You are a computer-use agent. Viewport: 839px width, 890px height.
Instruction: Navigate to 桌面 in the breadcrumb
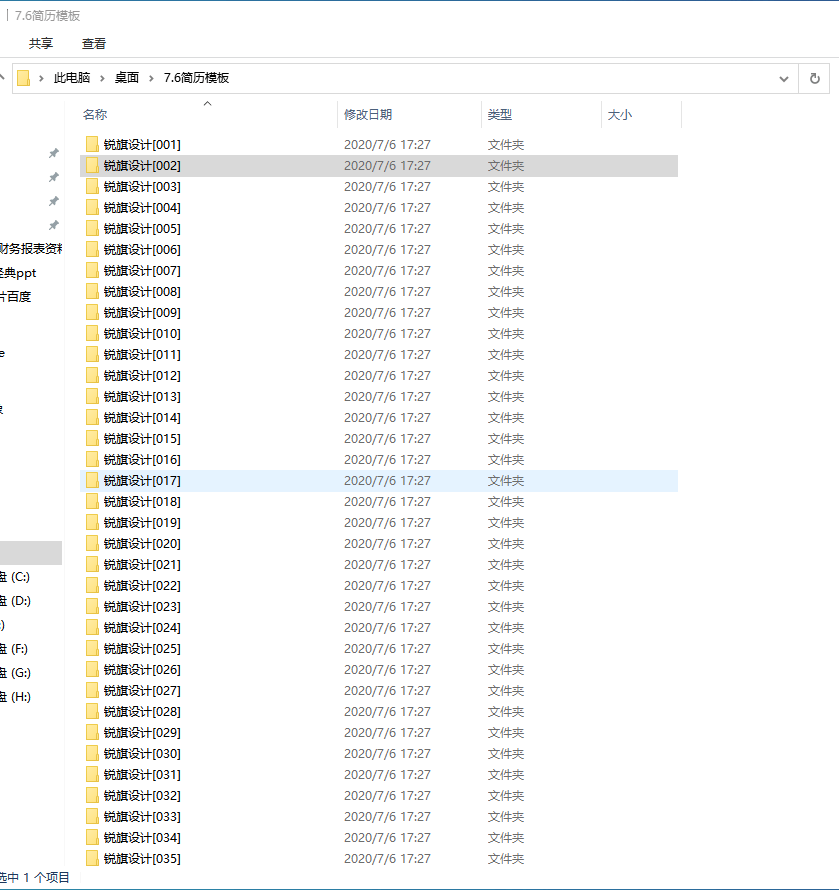(x=127, y=78)
